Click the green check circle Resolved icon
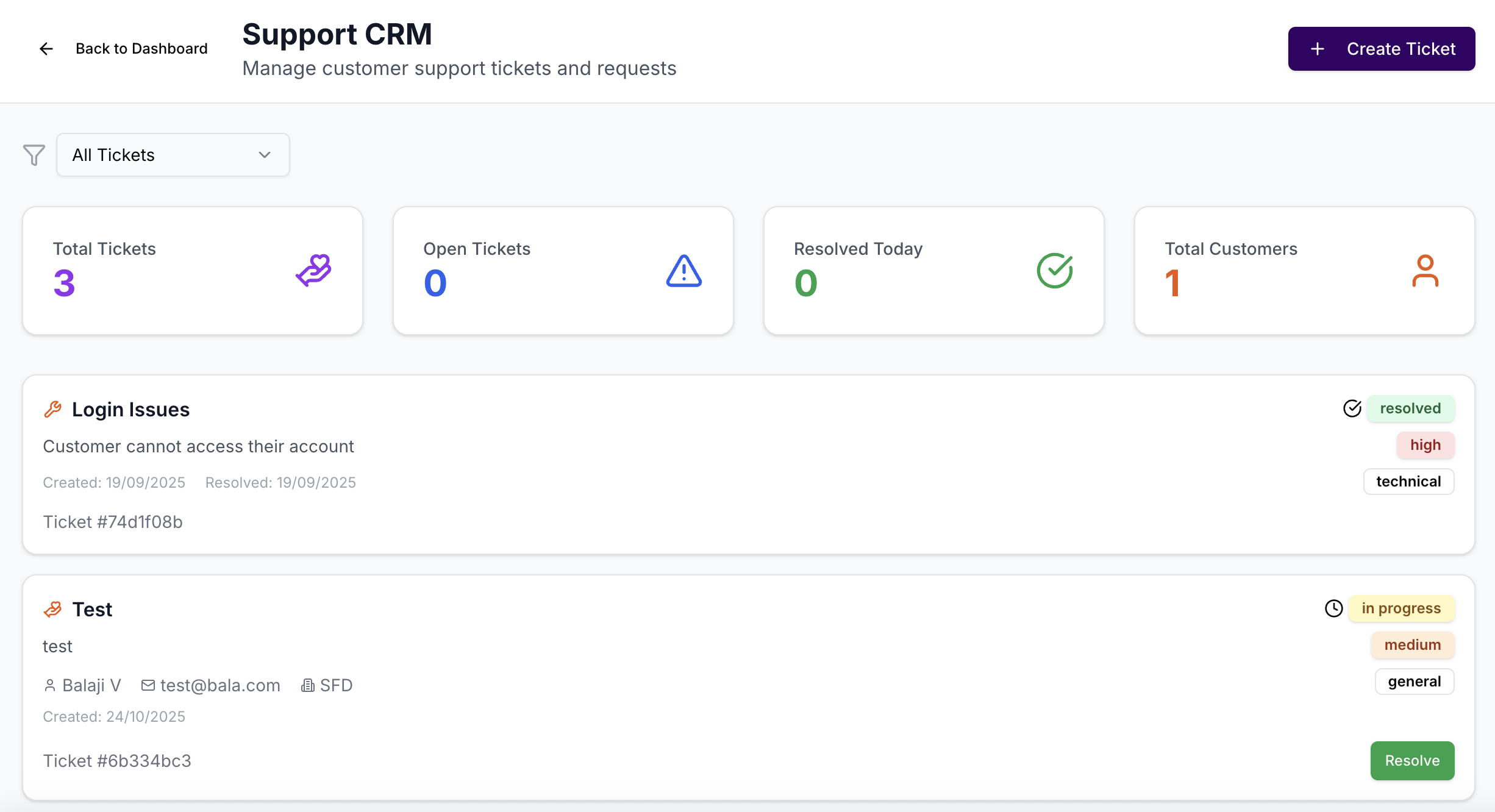The image size is (1495, 812). click(x=1055, y=271)
